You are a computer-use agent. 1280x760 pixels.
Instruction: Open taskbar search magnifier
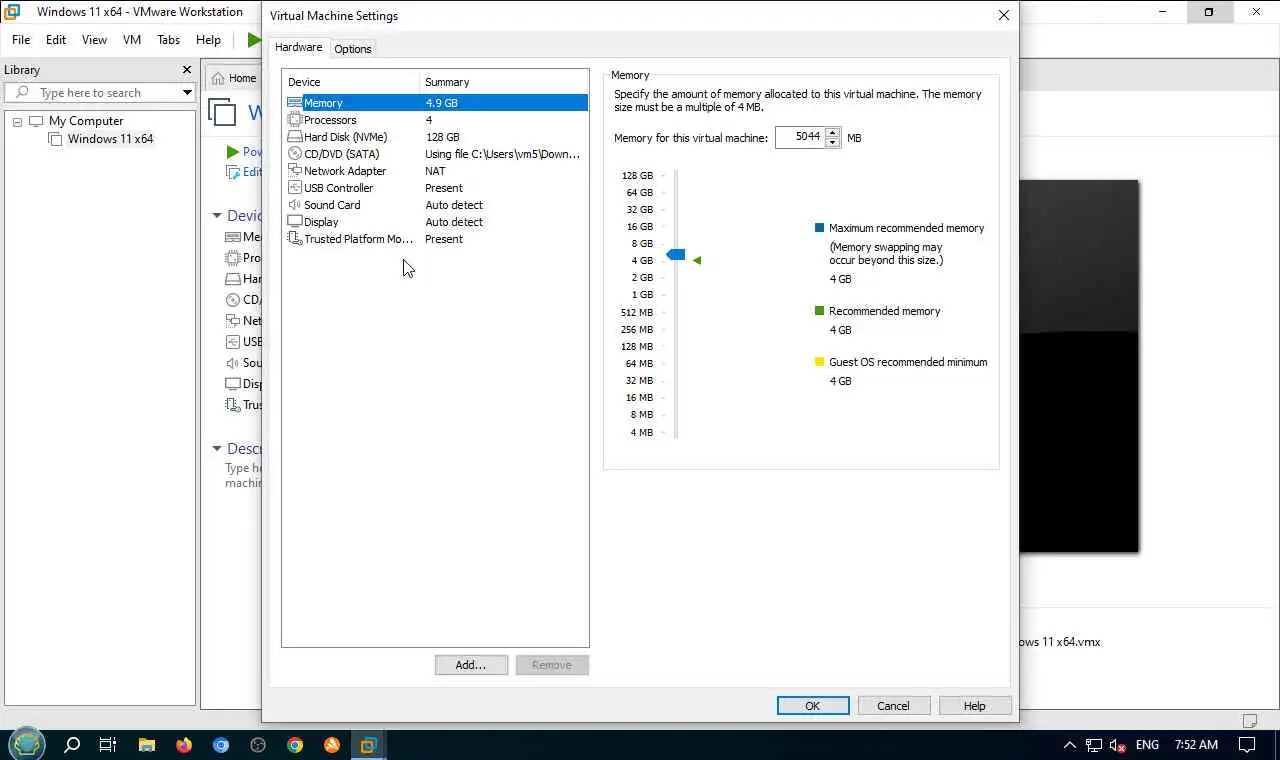pyautogui.click(x=72, y=745)
